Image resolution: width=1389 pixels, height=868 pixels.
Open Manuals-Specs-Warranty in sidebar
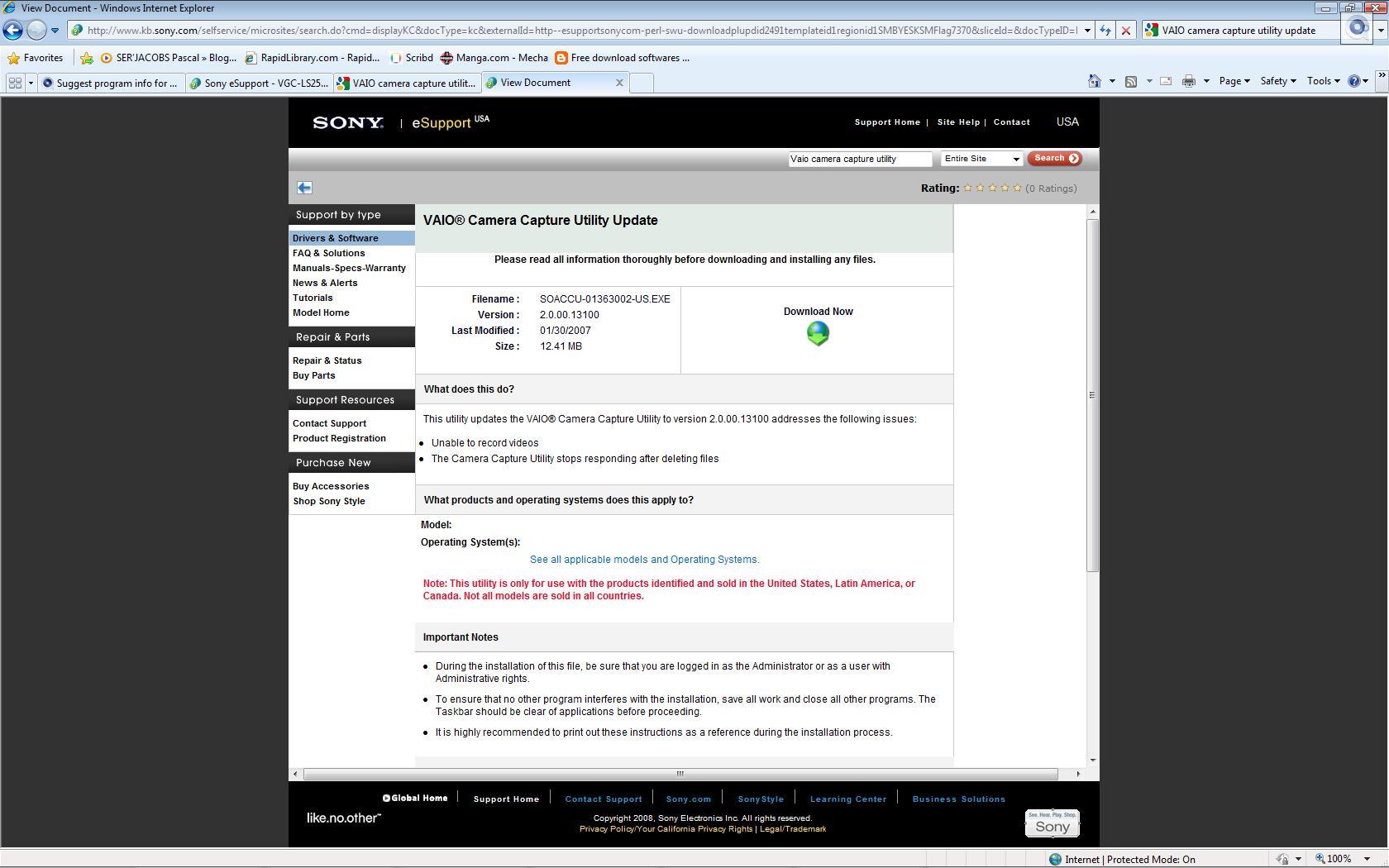tap(349, 268)
